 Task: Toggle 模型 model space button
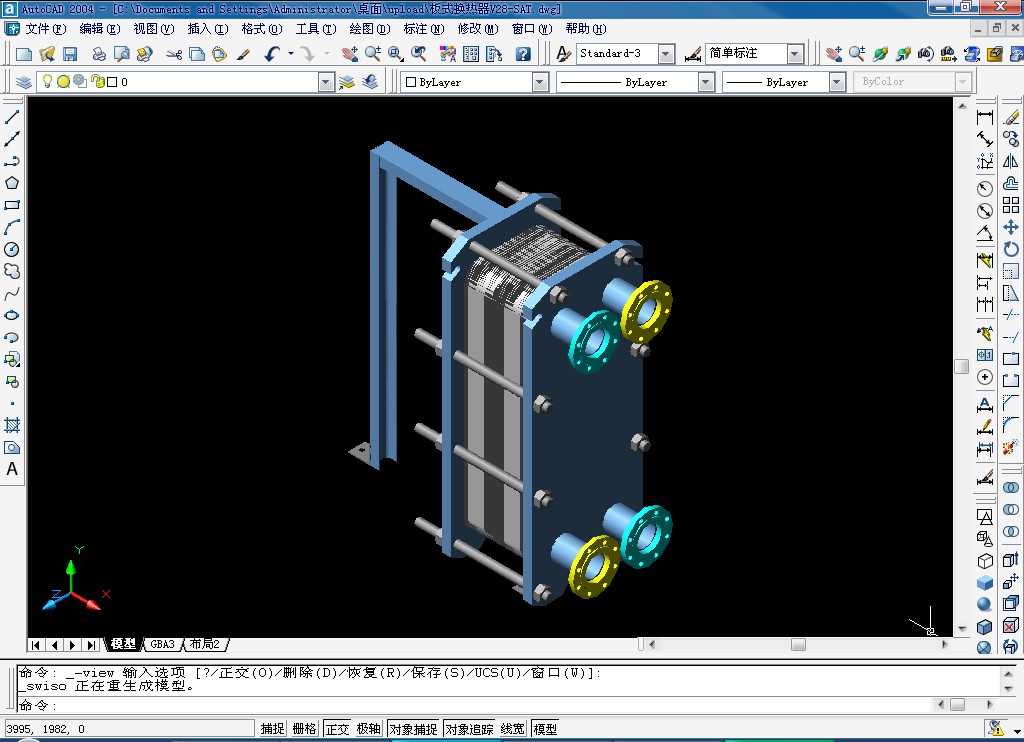pos(545,729)
